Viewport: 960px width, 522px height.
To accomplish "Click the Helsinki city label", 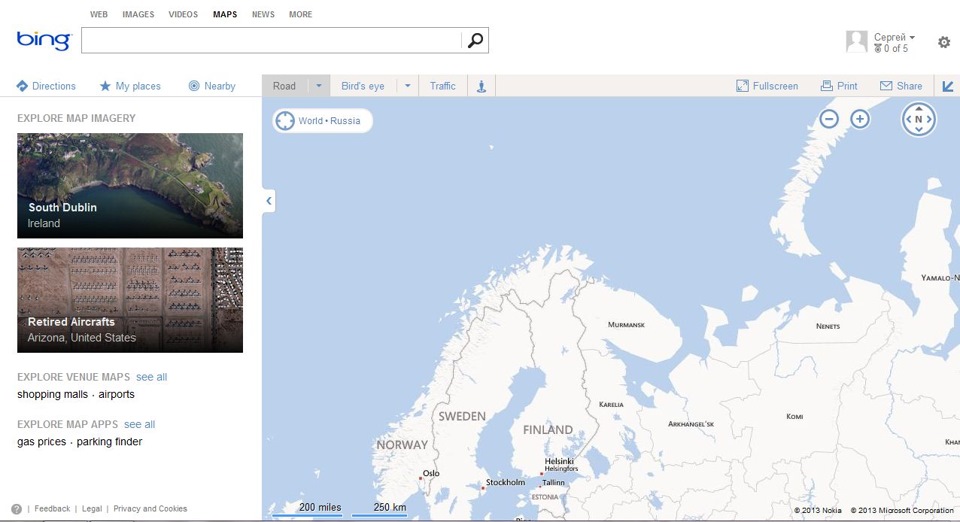I will (559, 461).
